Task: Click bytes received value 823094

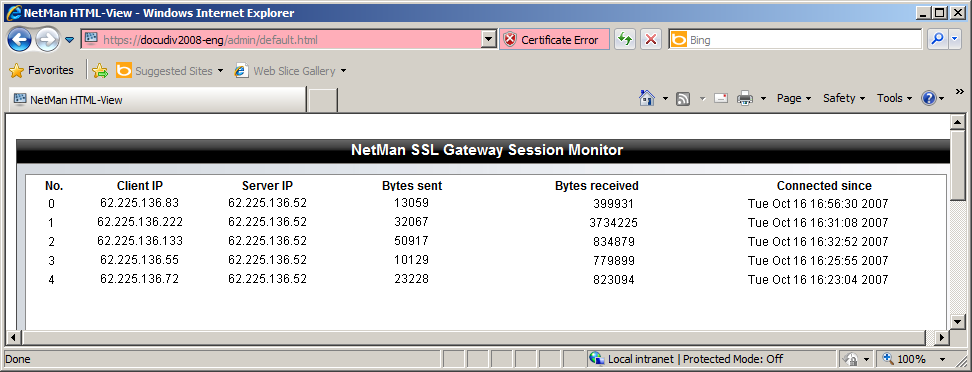Action: click(614, 280)
